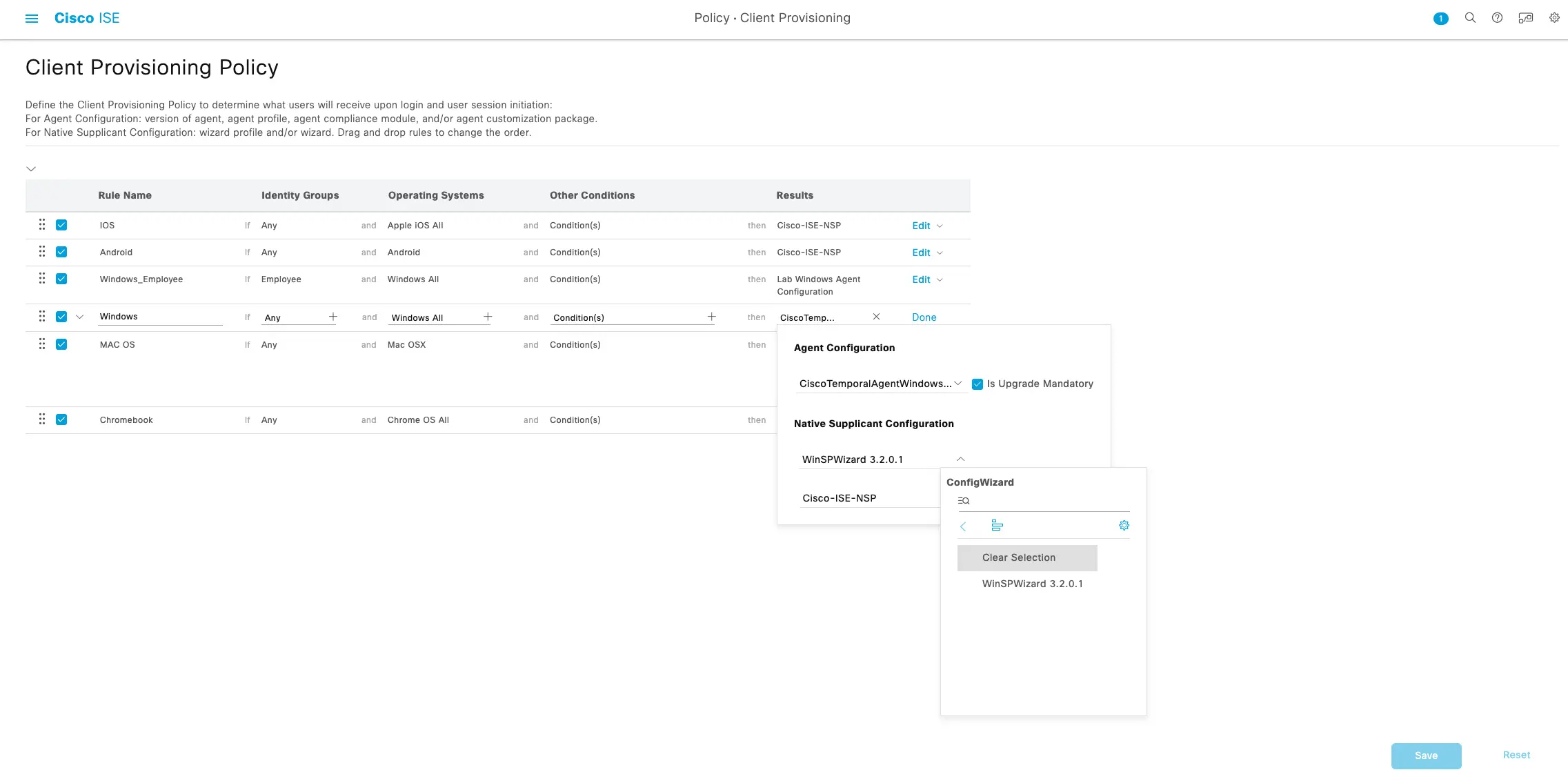Click the Other Conditions column header
The image size is (1568, 781).
(x=592, y=195)
